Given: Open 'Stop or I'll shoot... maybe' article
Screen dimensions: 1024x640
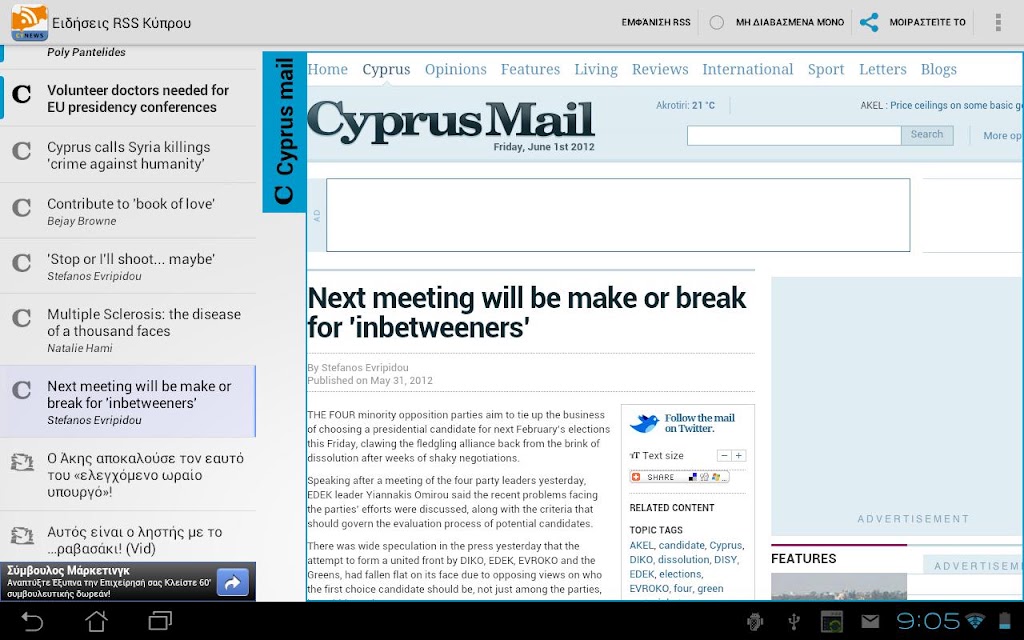Looking at the screenshot, I should tap(128, 266).
